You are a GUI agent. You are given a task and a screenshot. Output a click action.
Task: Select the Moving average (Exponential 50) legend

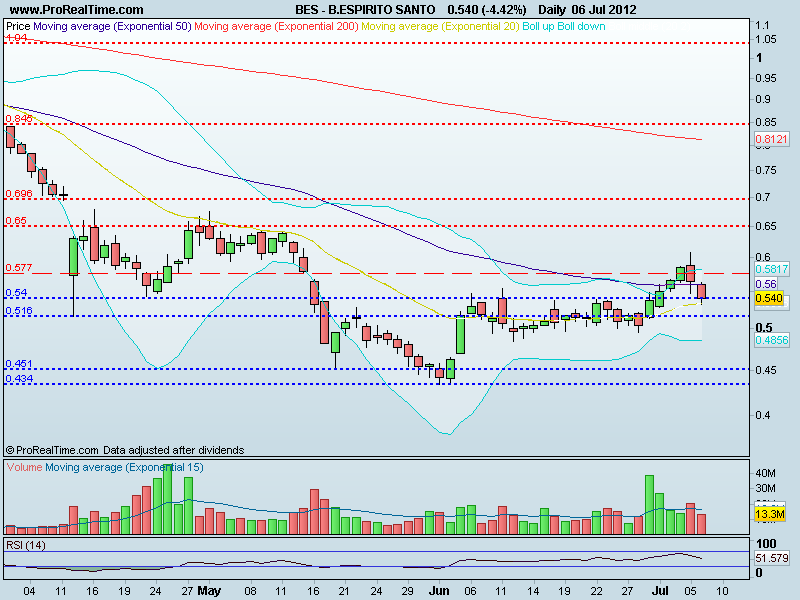click(112, 26)
